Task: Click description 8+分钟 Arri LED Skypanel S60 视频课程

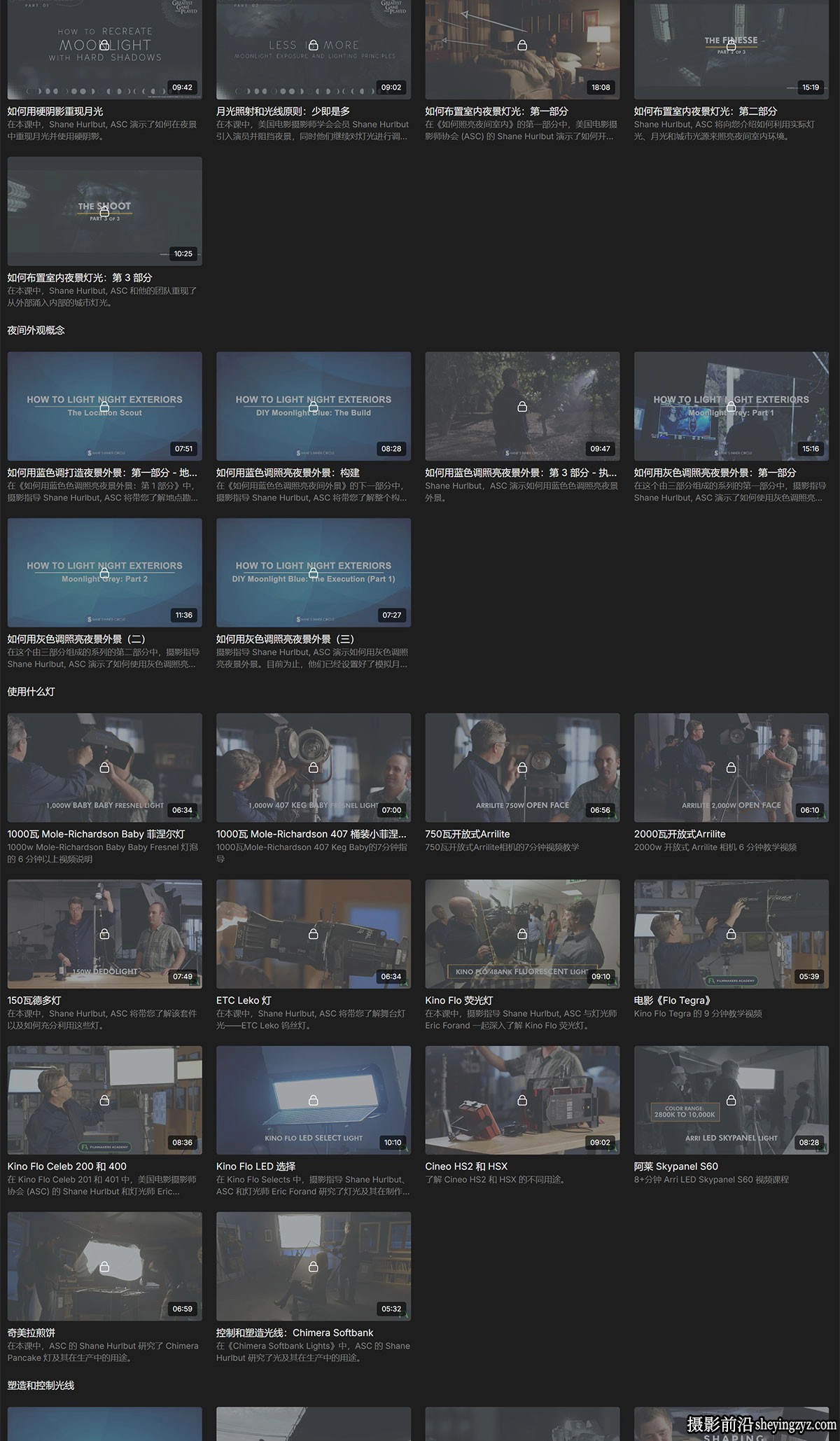Action: point(711,1180)
